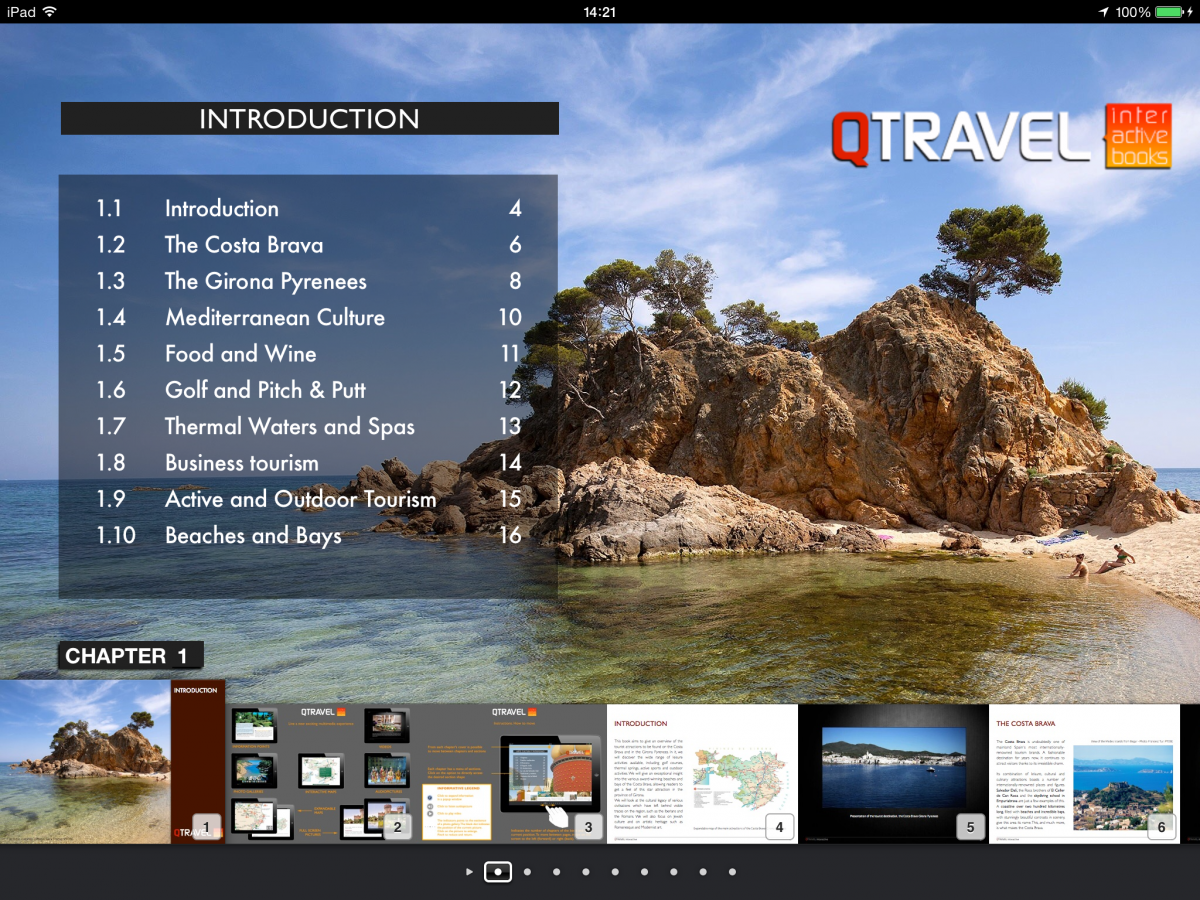Jump to Beaches and Bays section
This screenshot has height=900, width=1200.
[x=309, y=536]
